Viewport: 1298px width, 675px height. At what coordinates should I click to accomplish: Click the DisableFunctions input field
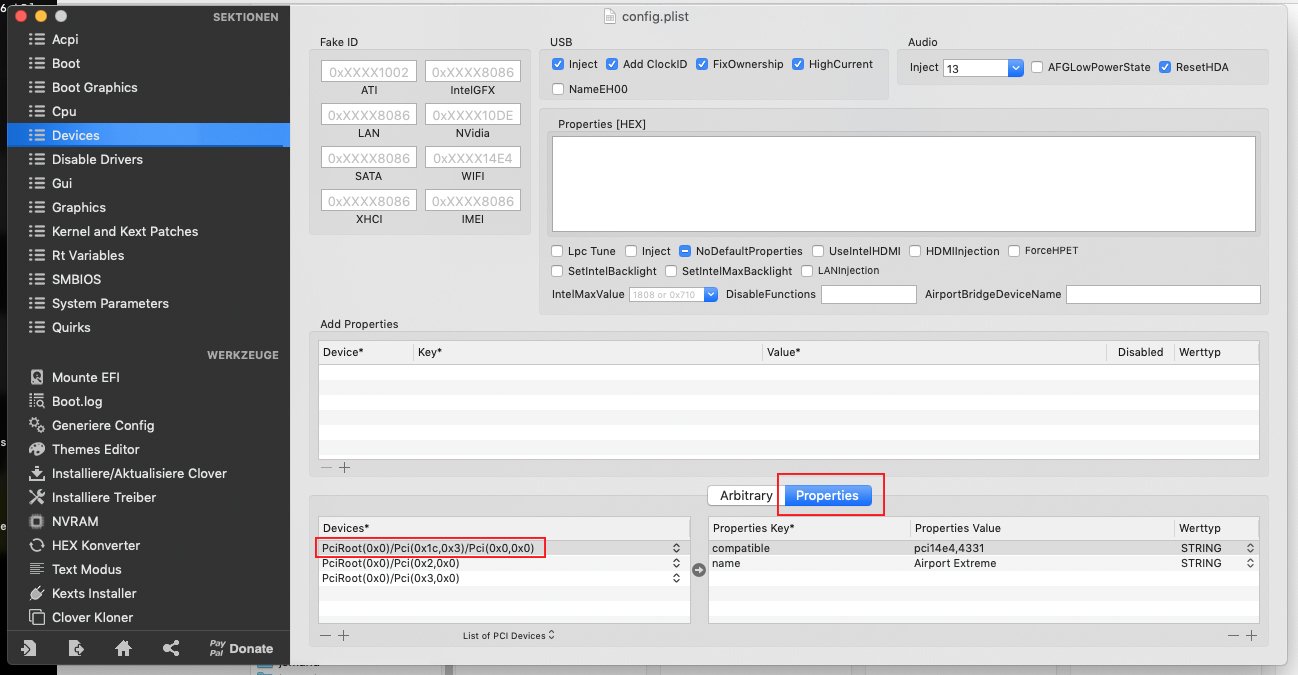tap(868, 295)
